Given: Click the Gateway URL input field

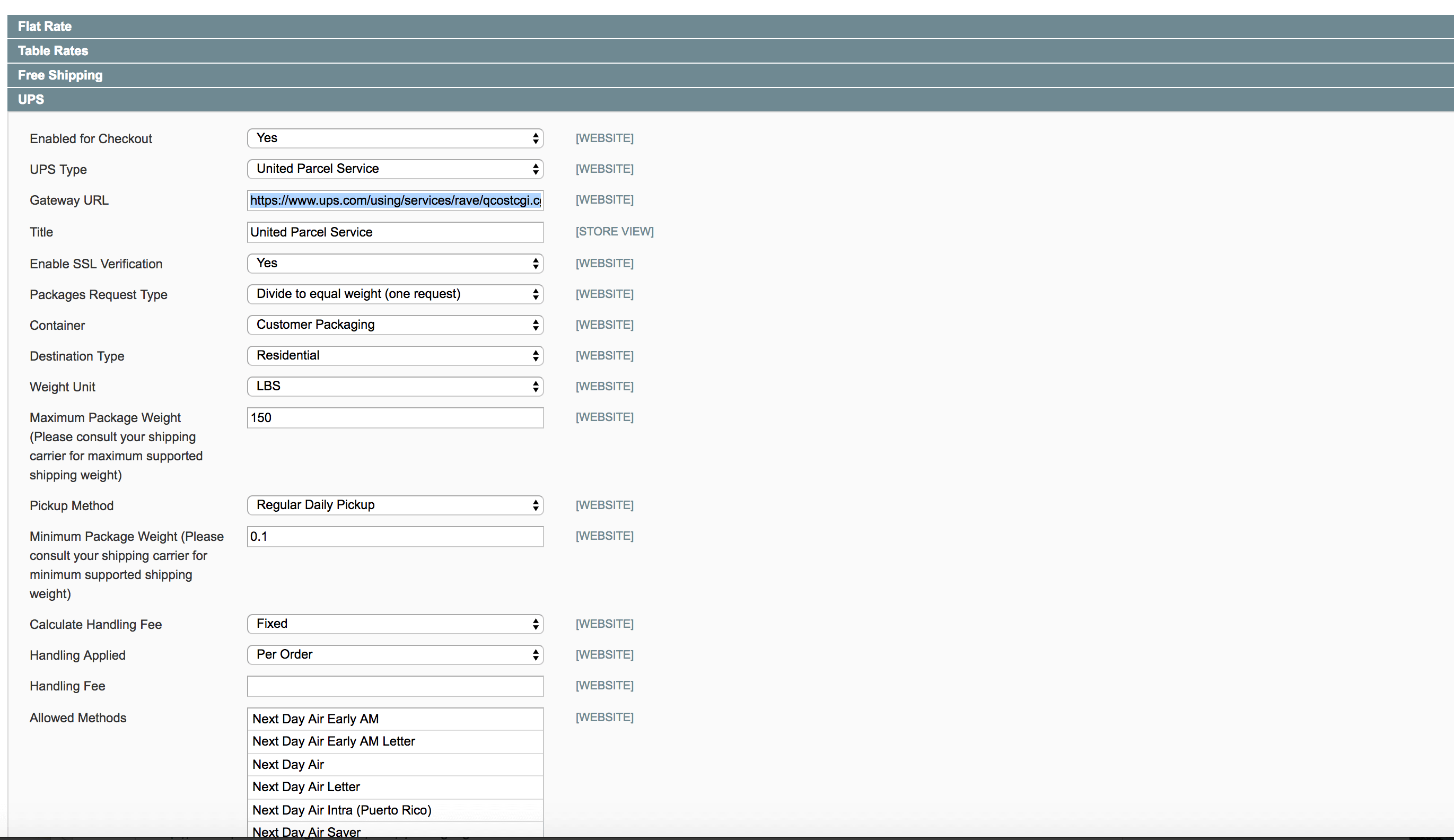Looking at the screenshot, I should tap(395, 200).
